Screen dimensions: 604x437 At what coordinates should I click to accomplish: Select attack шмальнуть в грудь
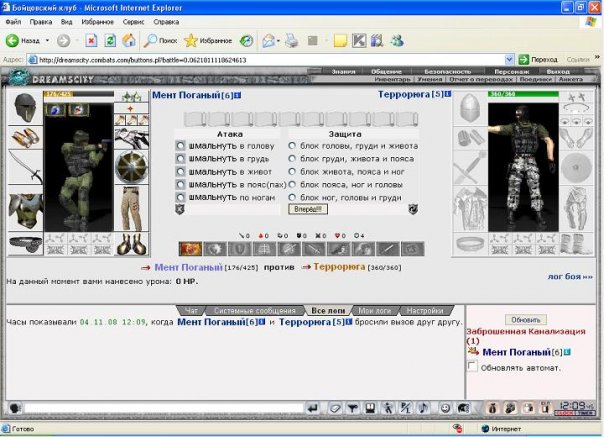(180, 158)
